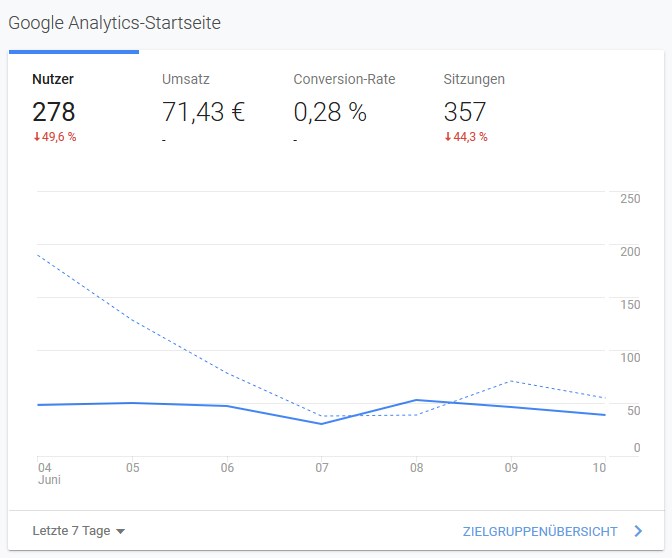Click the 08 date axis label
The image size is (672, 558).
coord(417,468)
